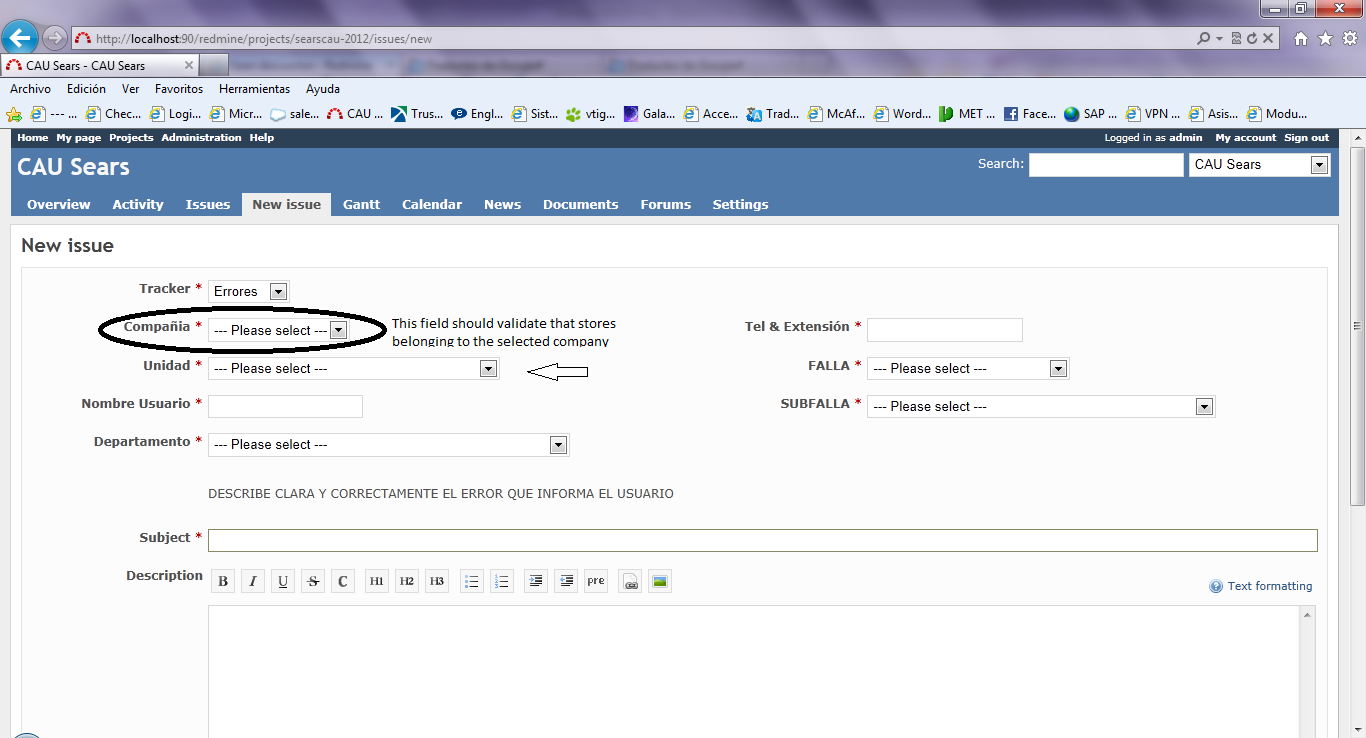Insert ordered numbered list
The image size is (1366, 738).
point(502,581)
